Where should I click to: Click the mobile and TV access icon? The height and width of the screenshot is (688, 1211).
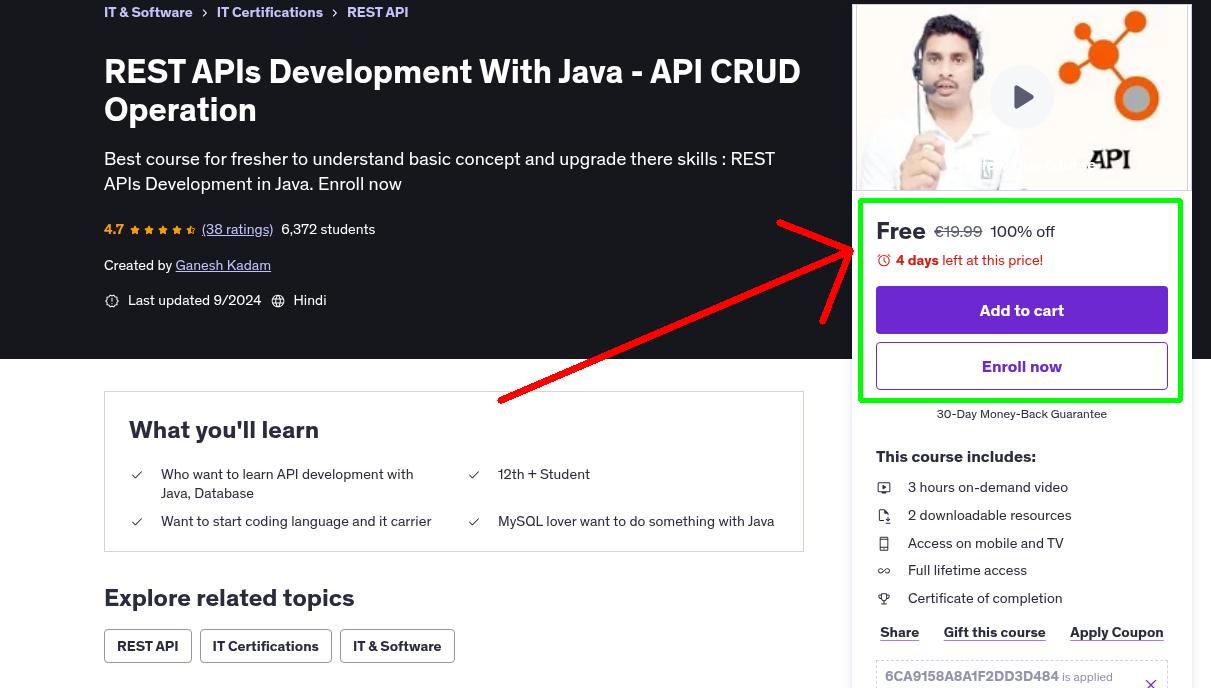tap(884, 543)
